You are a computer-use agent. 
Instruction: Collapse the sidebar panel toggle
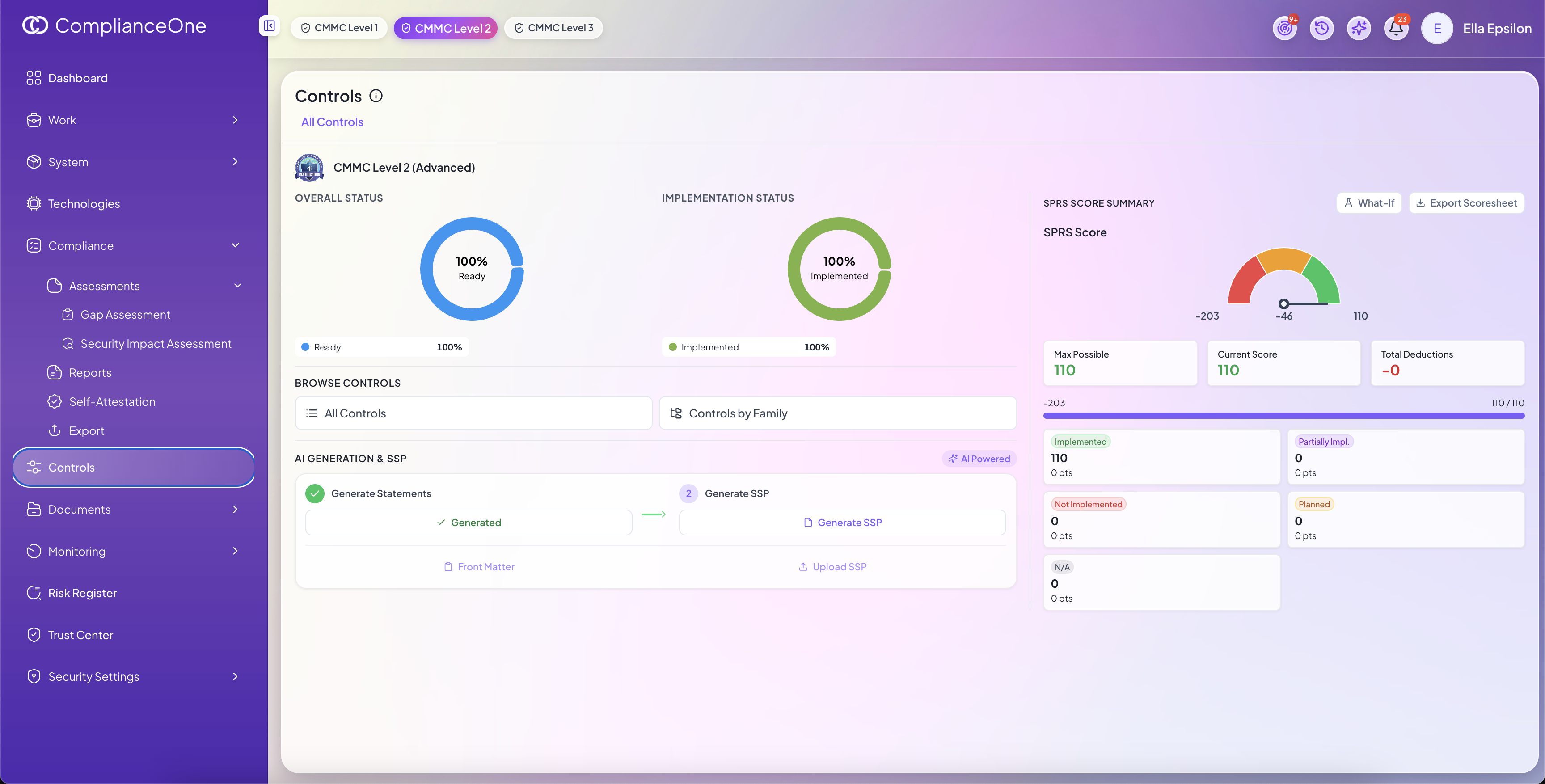tap(269, 26)
